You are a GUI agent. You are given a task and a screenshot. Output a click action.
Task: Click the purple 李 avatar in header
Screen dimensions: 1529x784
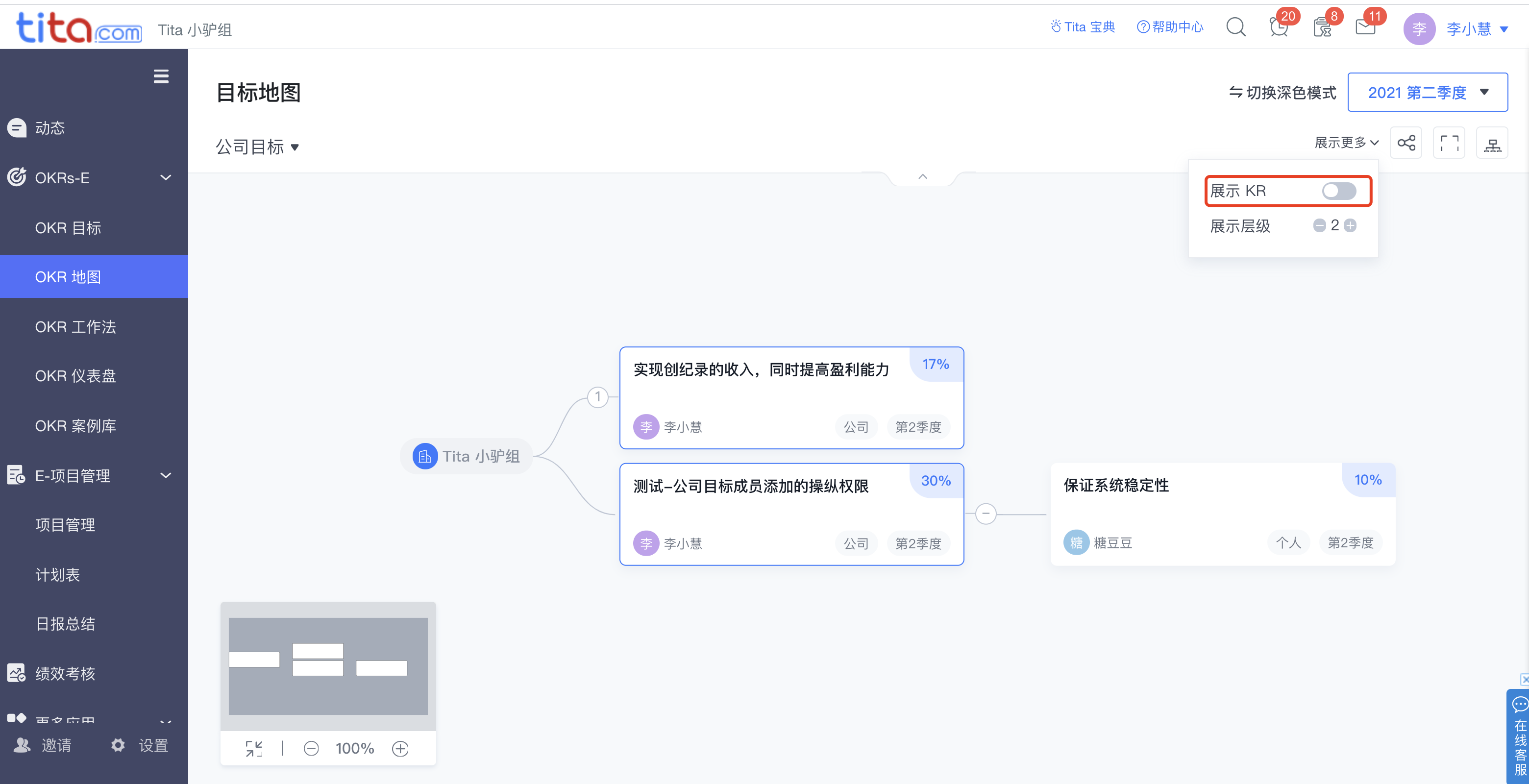[x=1419, y=28]
